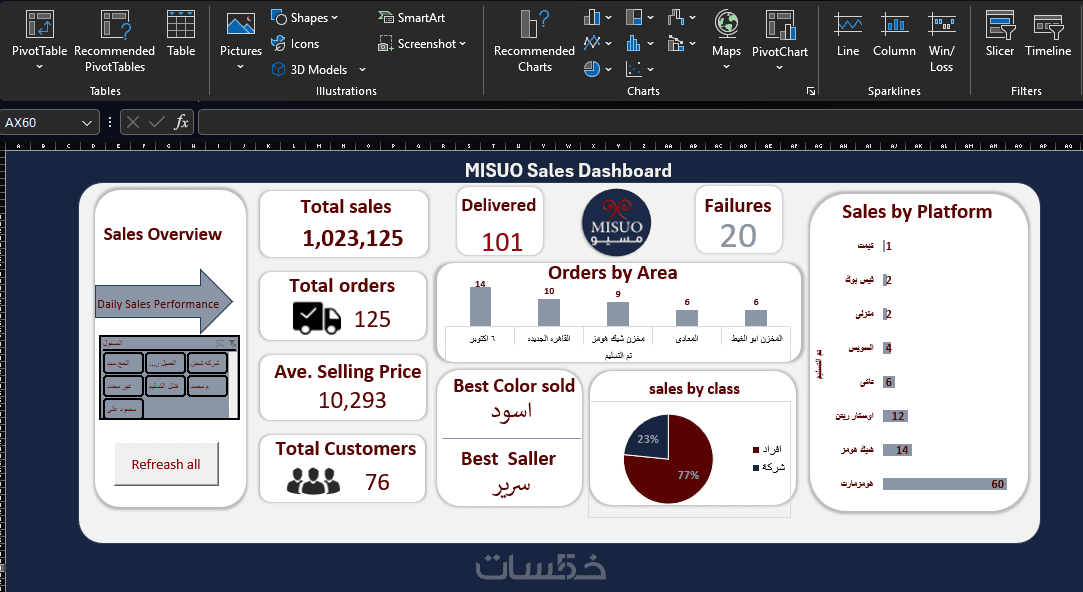The height and width of the screenshot is (592, 1083).
Task: Expand the Maps dropdown arrow
Action: click(726, 67)
